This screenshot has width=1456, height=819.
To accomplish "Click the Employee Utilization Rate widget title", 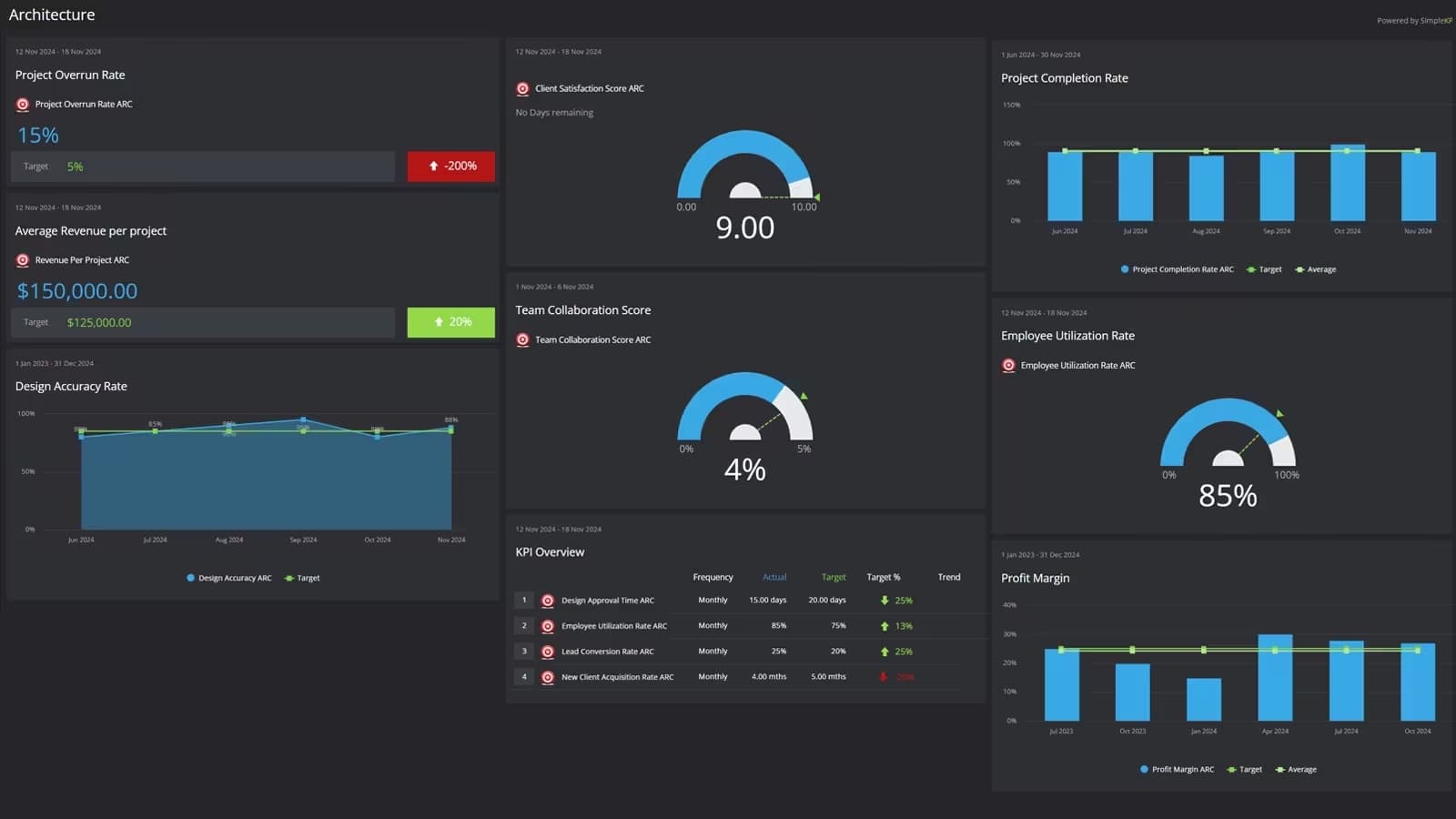I will coord(1068,336).
